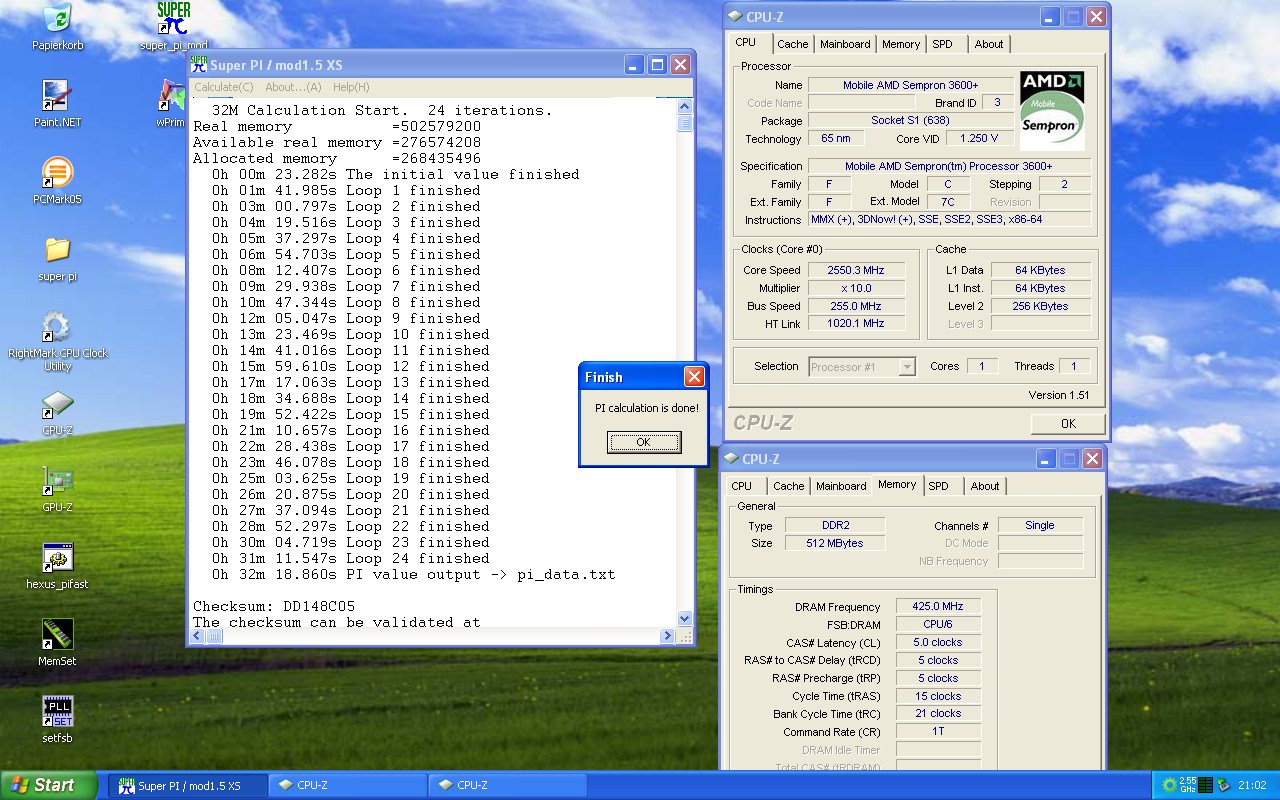Click the Super PI vertical scrollbar down arrow

coord(685,619)
